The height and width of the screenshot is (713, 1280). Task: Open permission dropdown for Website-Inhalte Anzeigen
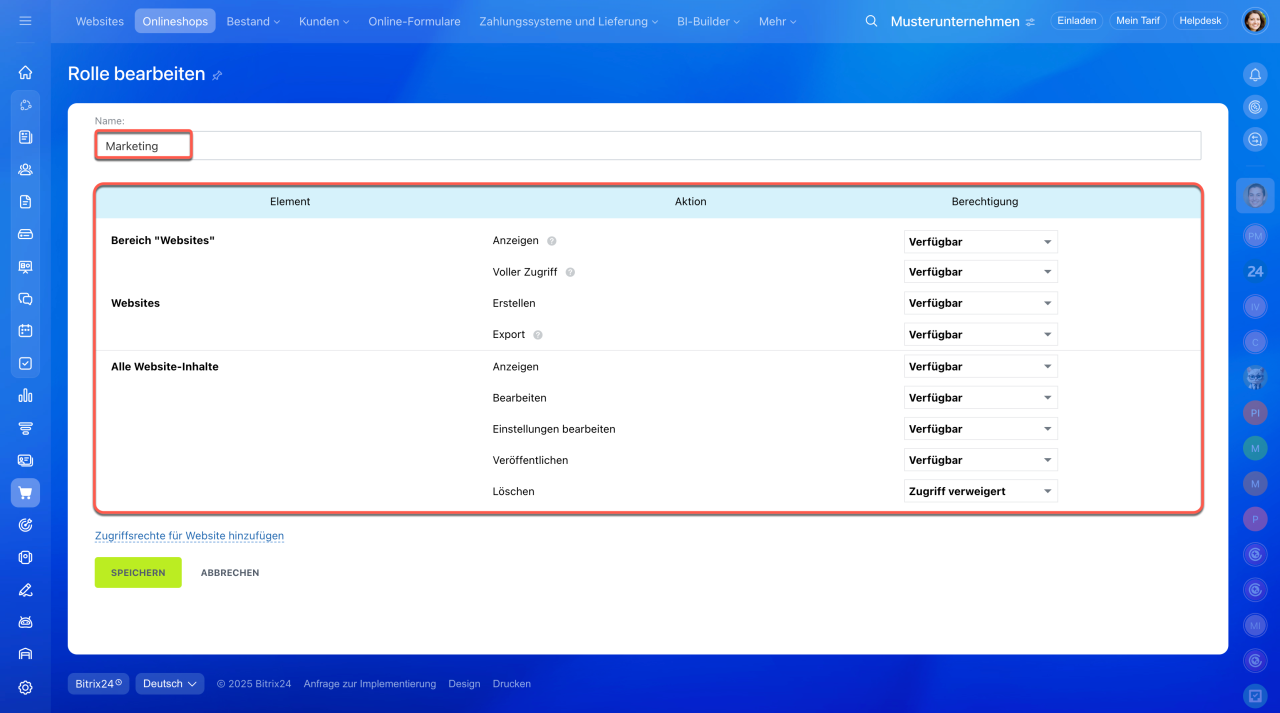click(980, 367)
